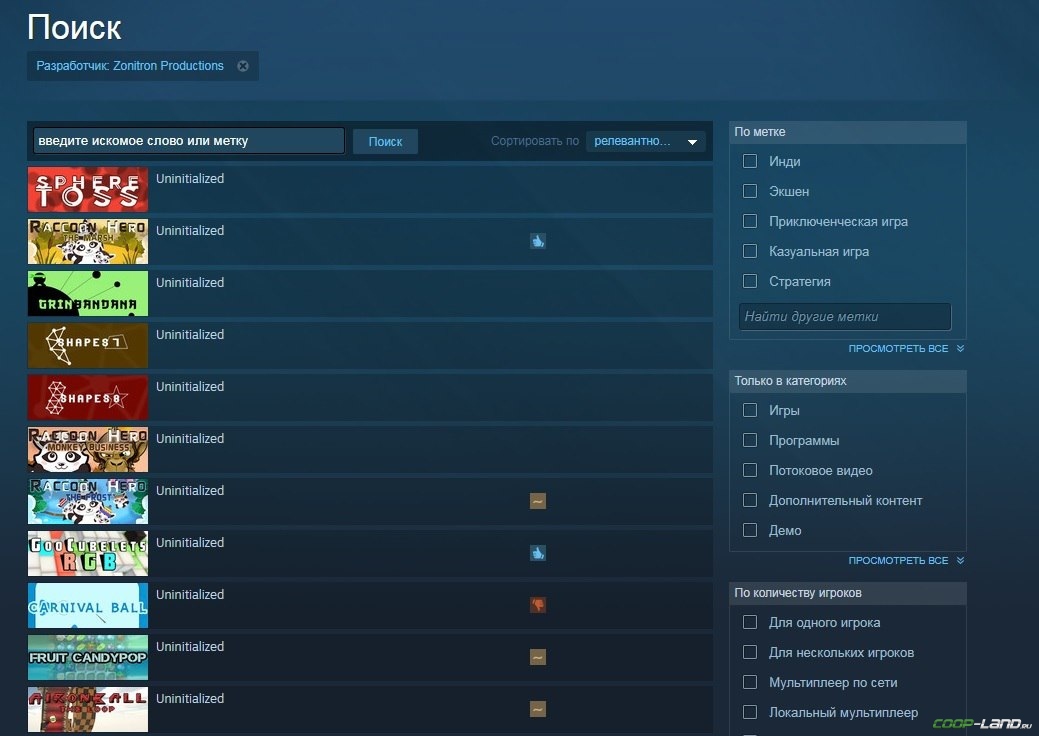Enable the Инди tag checkbox
The image size is (1039, 736).
pyautogui.click(x=750, y=161)
